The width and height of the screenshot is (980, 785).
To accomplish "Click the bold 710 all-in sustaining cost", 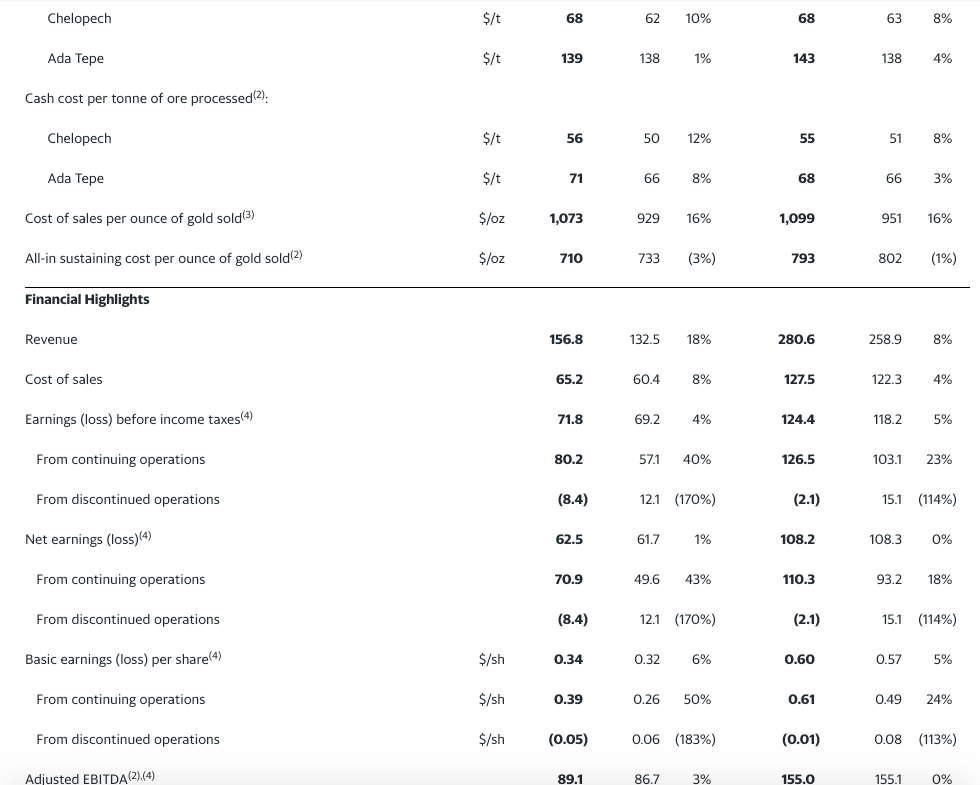I will [x=571, y=258].
